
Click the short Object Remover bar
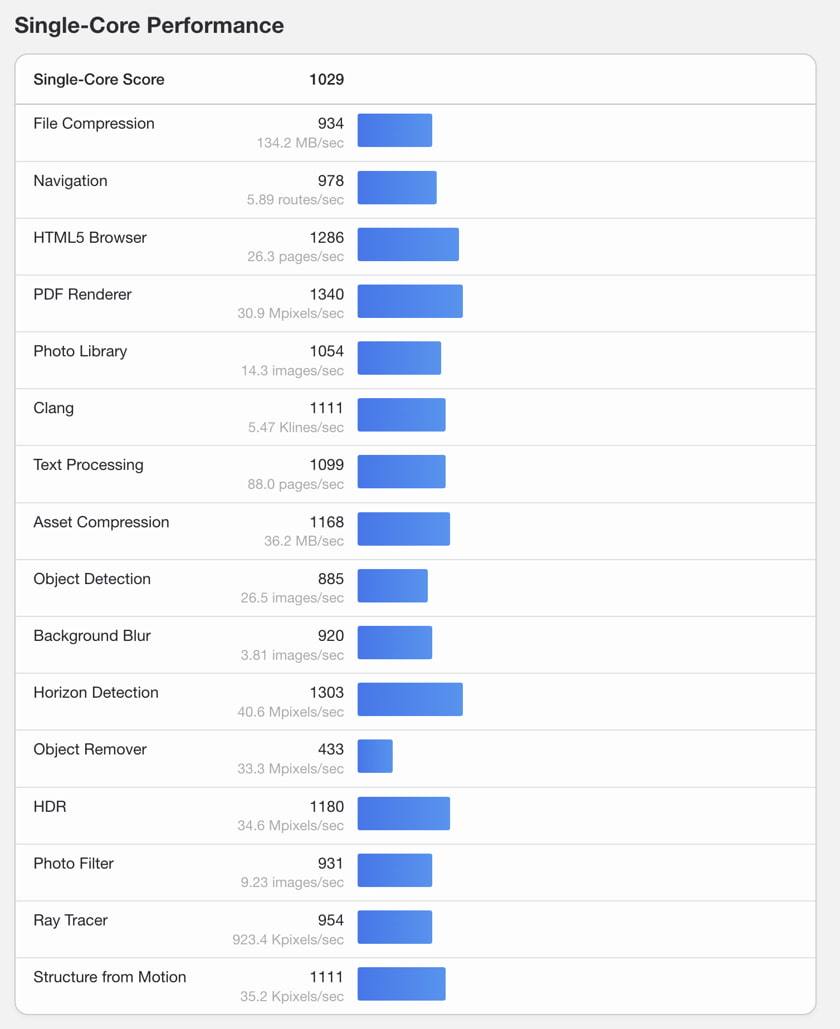375,756
